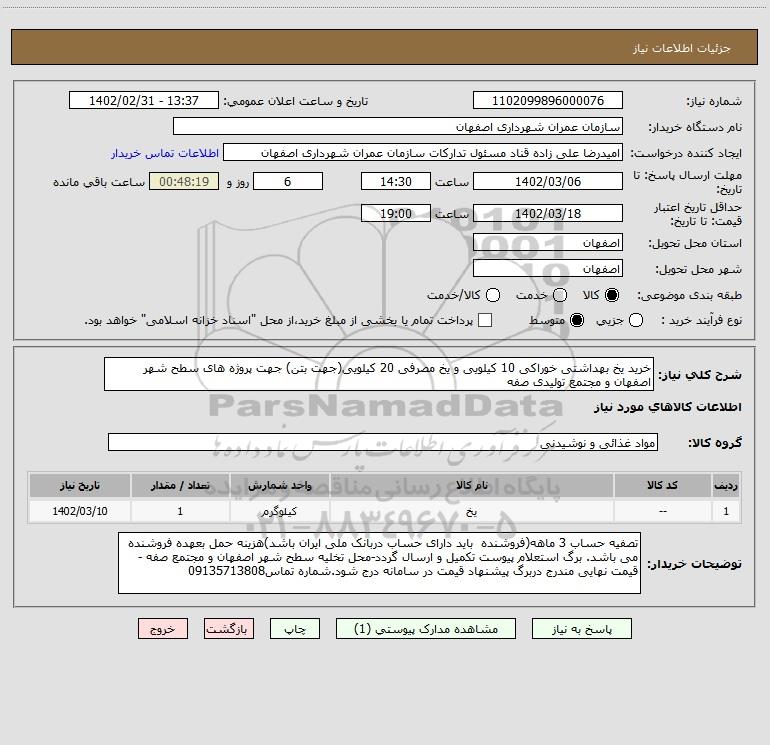This screenshot has width=770, height=745.
Task: Click the deadline time field 14:30
Action: pyautogui.click(x=396, y=181)
